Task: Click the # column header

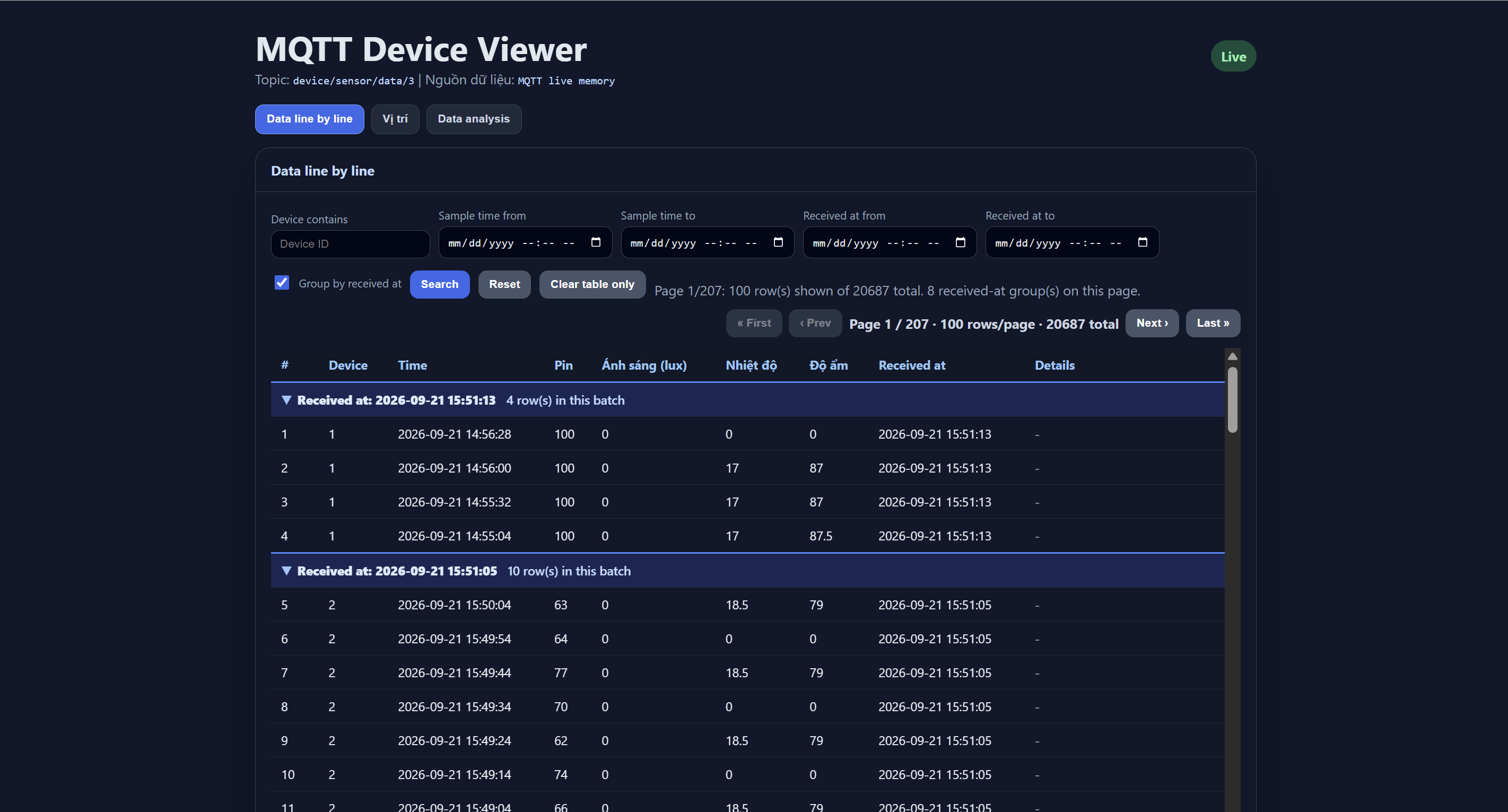Action: coord(285,365)
